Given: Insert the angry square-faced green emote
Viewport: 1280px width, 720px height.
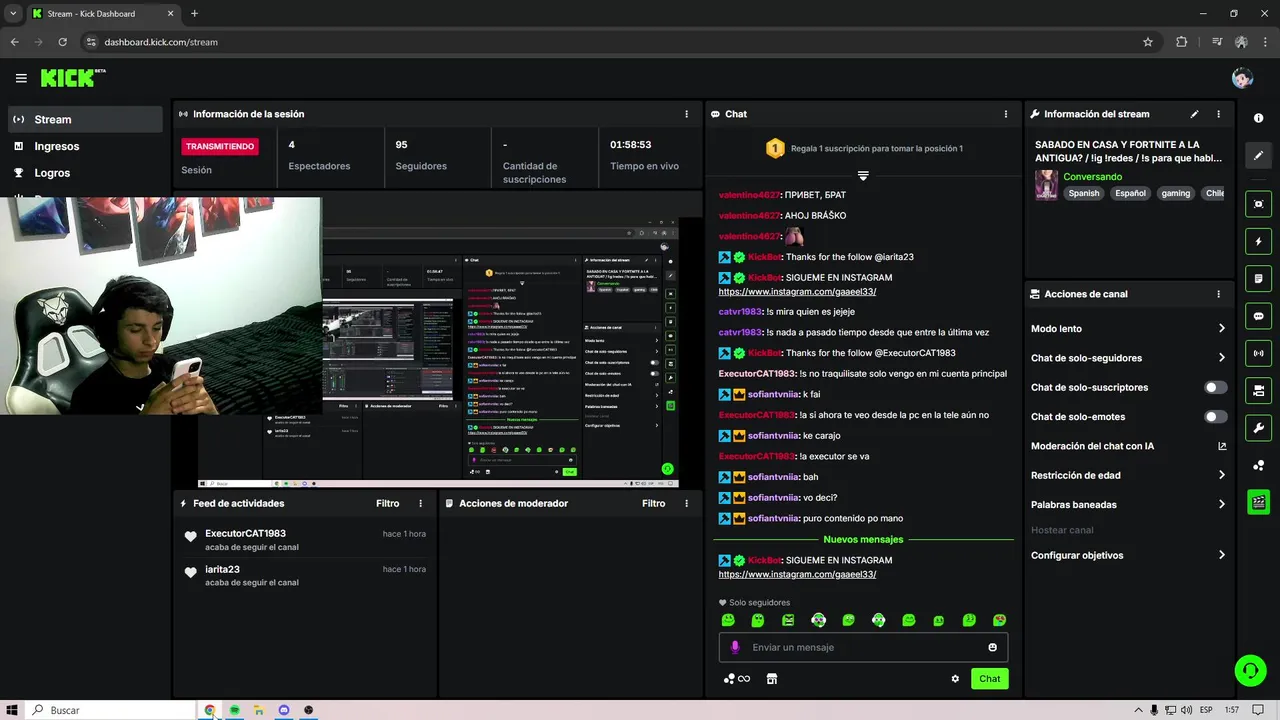Looking at the screenshot, I should 788,620.
